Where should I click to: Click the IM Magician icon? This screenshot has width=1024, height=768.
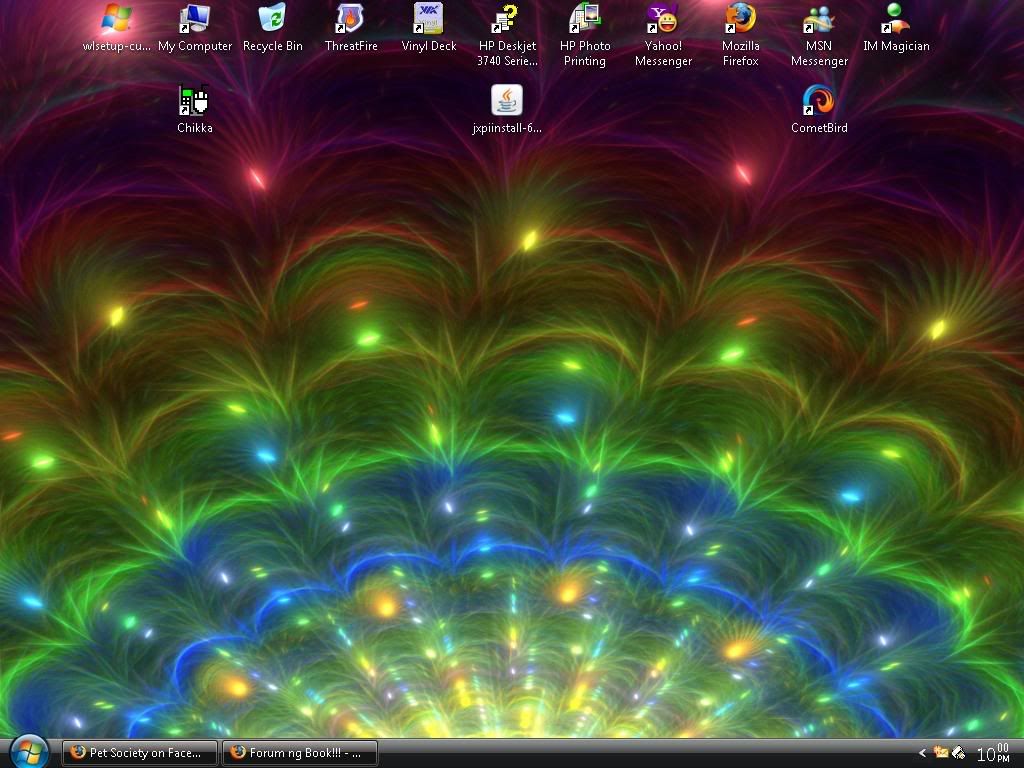tap(896, 27)
